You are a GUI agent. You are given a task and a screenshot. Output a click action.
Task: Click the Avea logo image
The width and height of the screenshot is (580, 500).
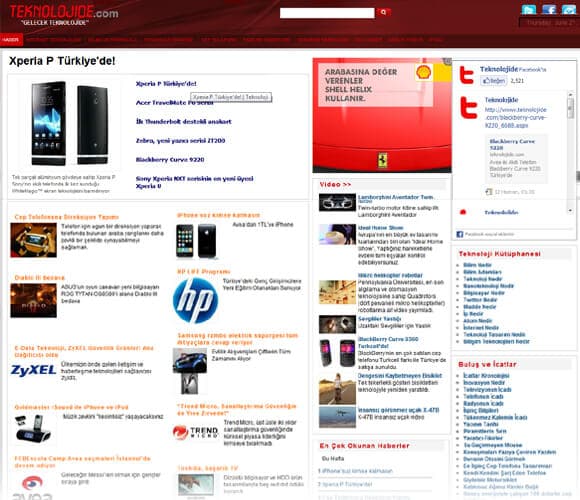33,487
